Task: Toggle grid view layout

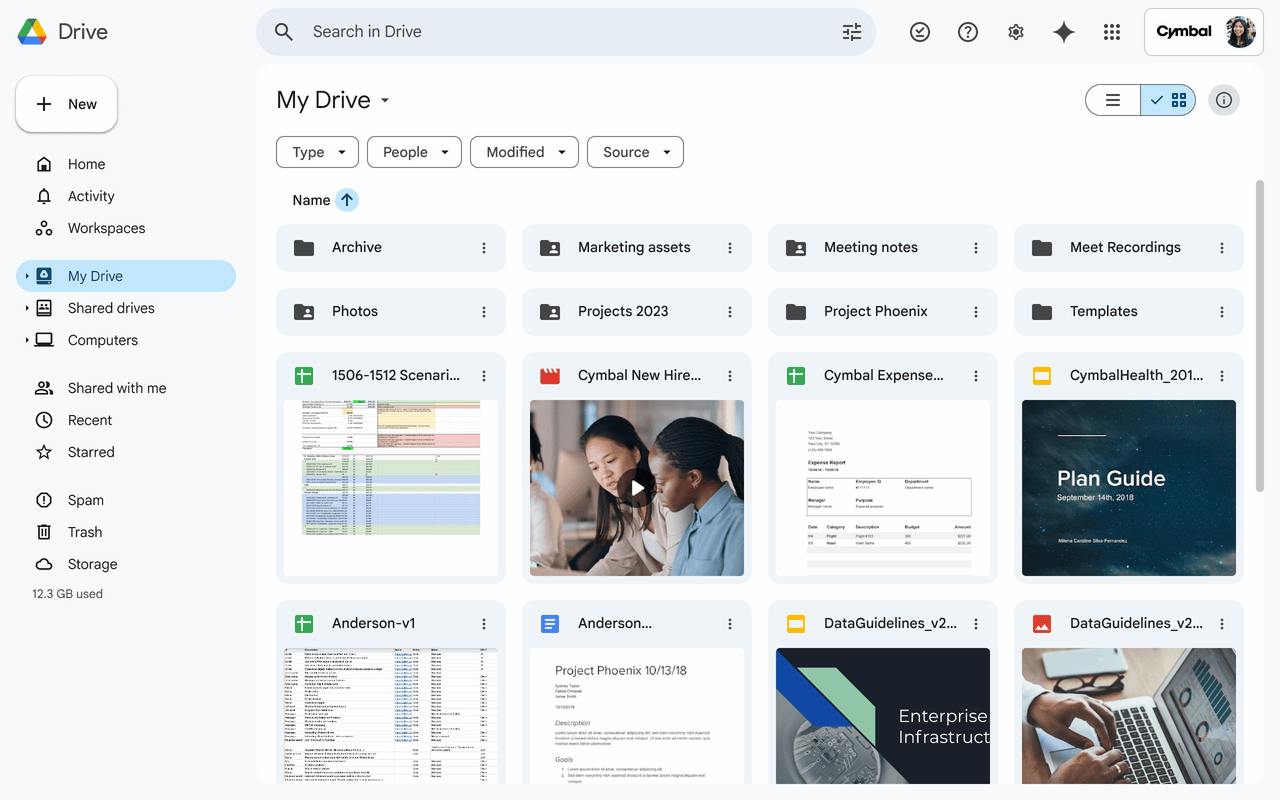Action: [1168, 99]
